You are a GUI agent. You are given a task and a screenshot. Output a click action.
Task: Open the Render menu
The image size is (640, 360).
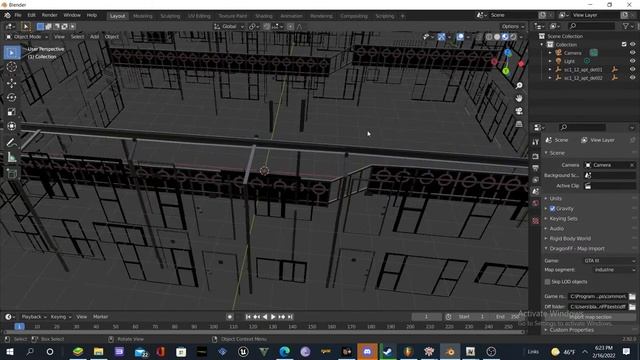pyautogui.click(x=49, y=16)
